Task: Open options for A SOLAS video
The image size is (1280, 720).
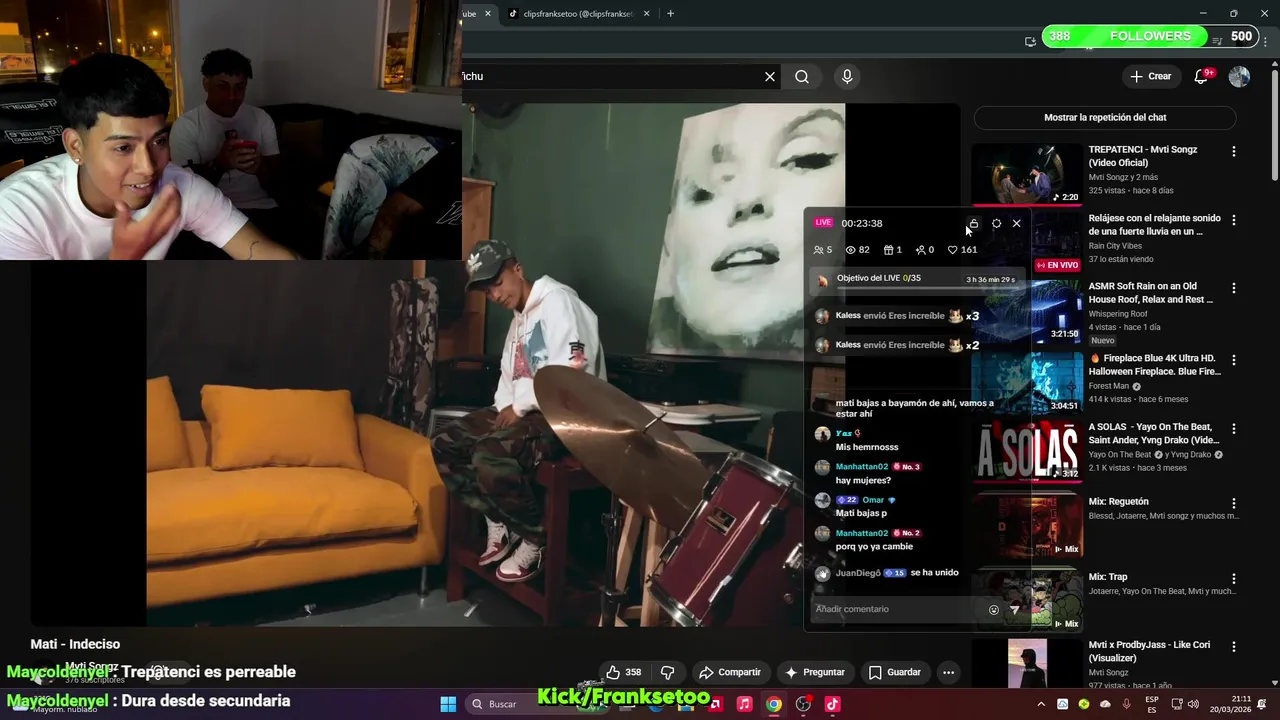Action: pyautogui.click(x=1234, y=427)
